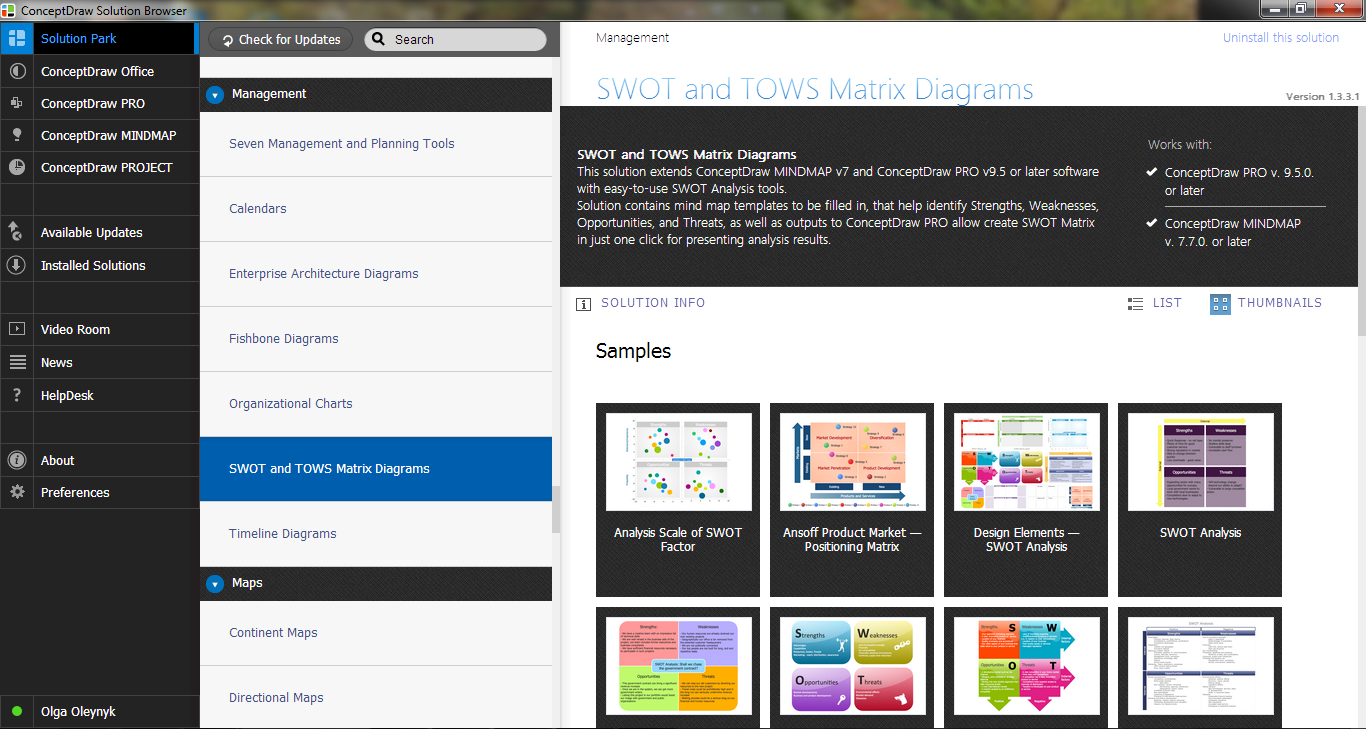Click the ConceptDraw Office icon

point(16,72)
